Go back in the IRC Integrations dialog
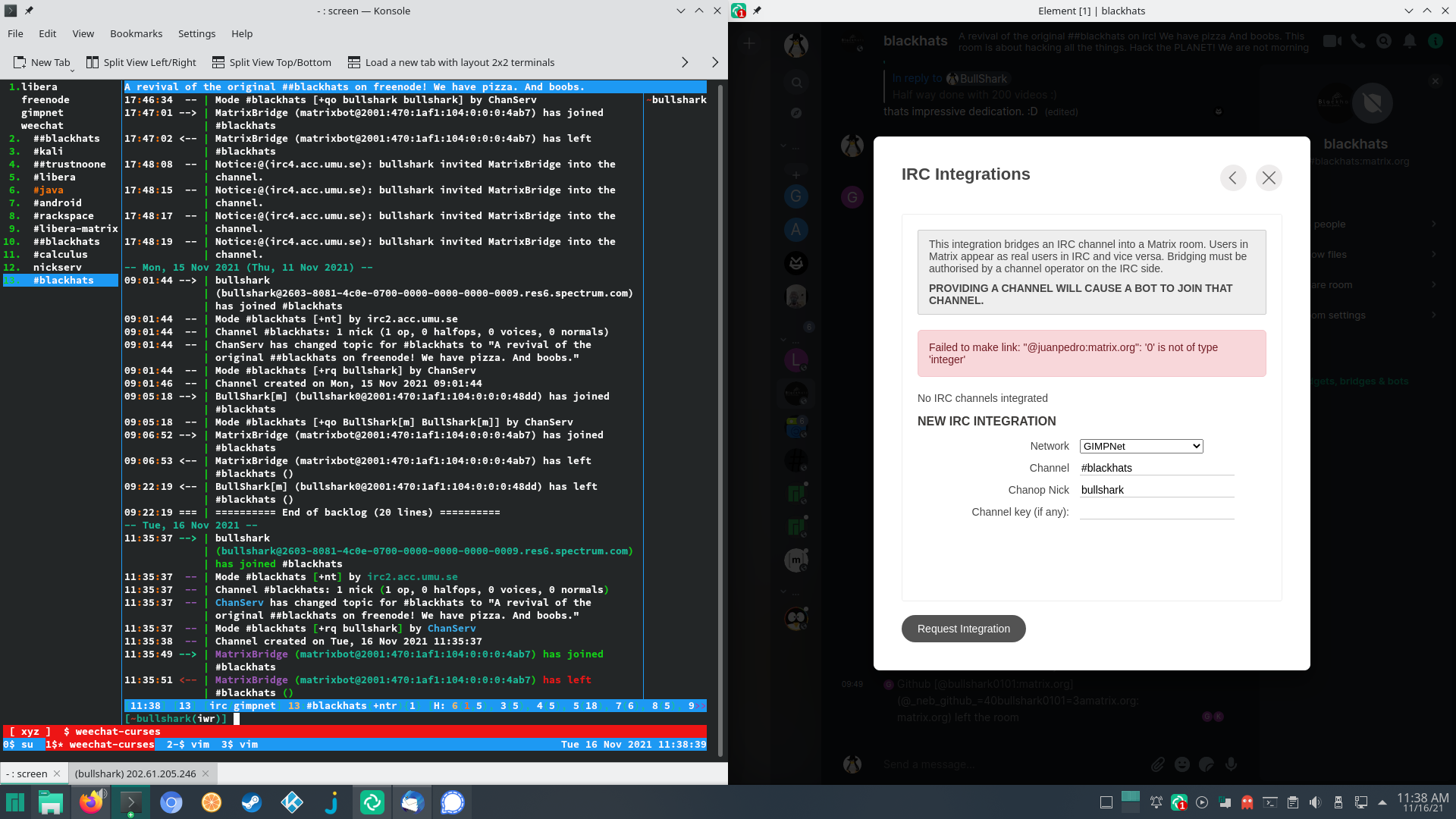This screenshot has width=1456, height=819. tap(1233, 177)
